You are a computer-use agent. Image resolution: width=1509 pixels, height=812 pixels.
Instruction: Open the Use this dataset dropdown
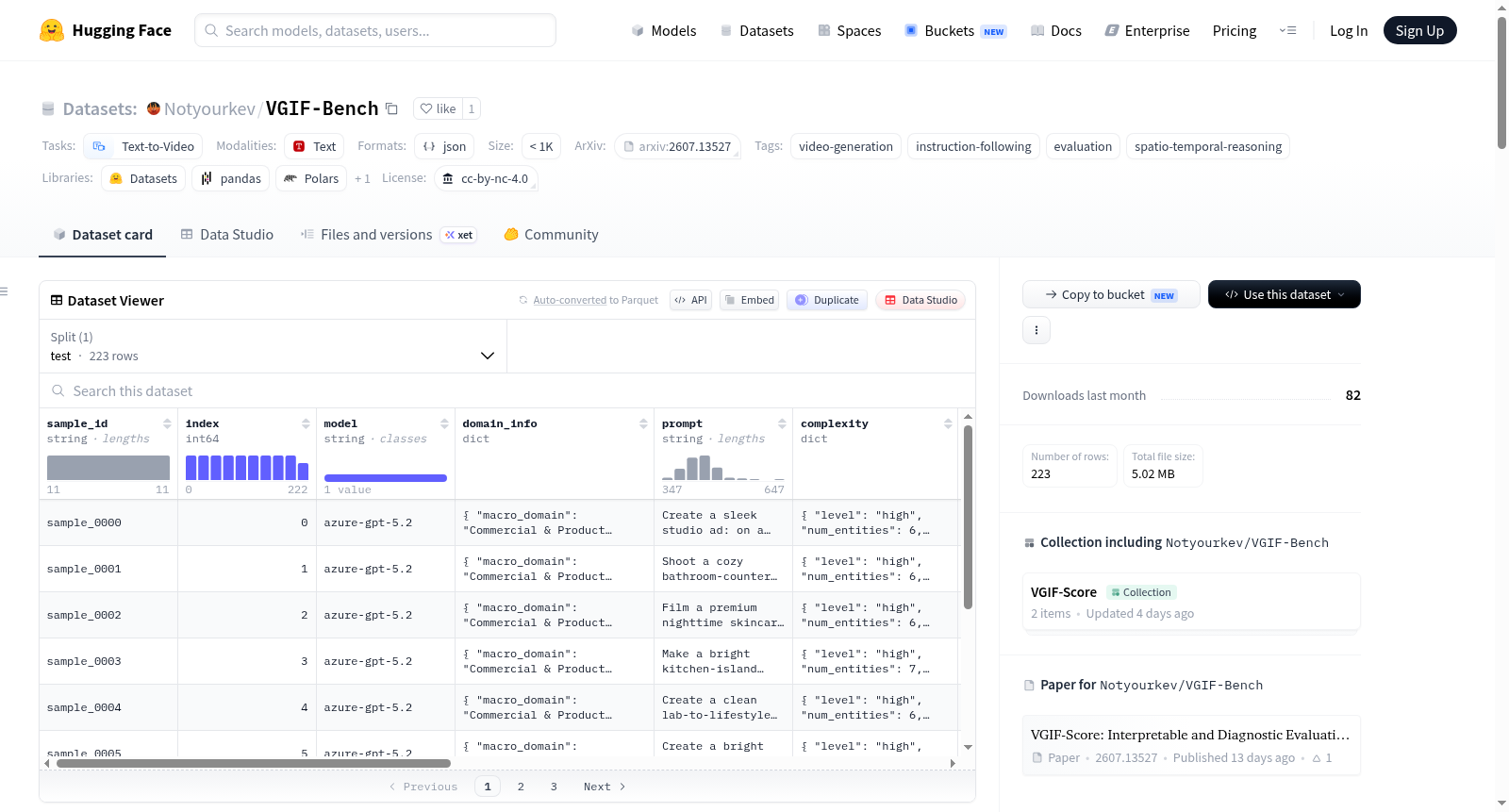click(x=1285, y=294)
